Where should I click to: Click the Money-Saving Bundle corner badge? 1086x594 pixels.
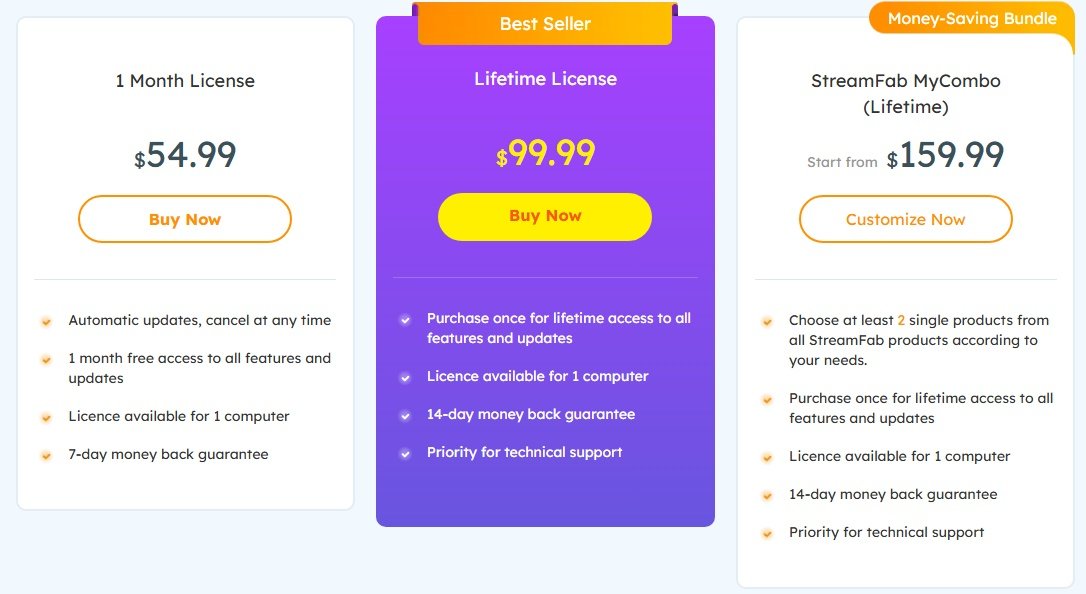click(971, 19)
